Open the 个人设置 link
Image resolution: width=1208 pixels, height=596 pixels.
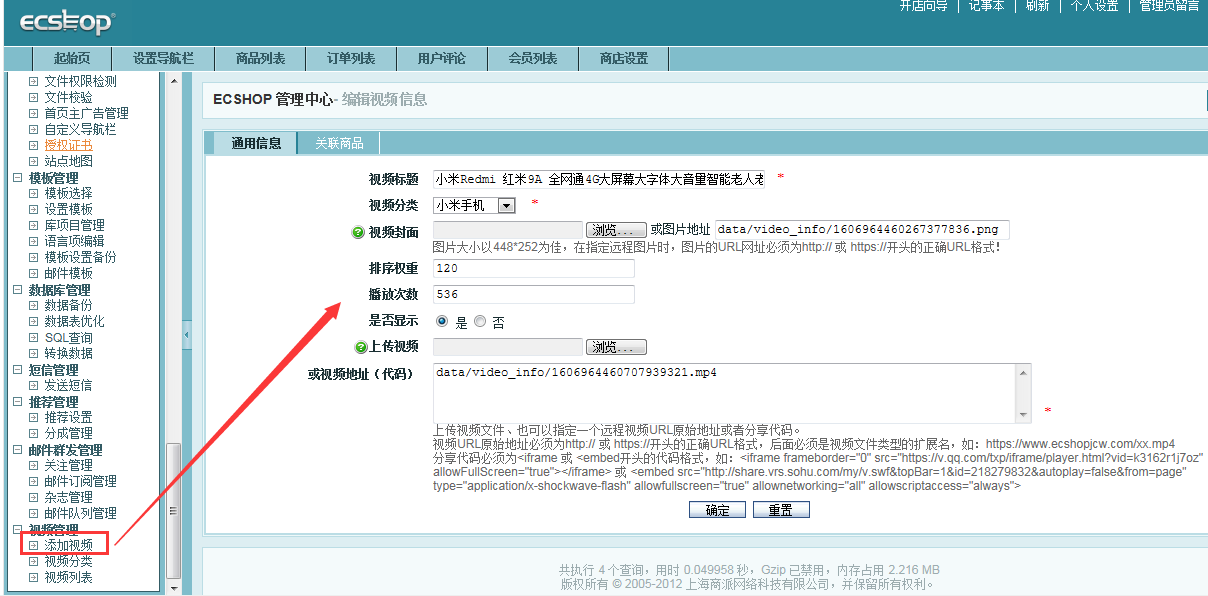[1094, 6]
